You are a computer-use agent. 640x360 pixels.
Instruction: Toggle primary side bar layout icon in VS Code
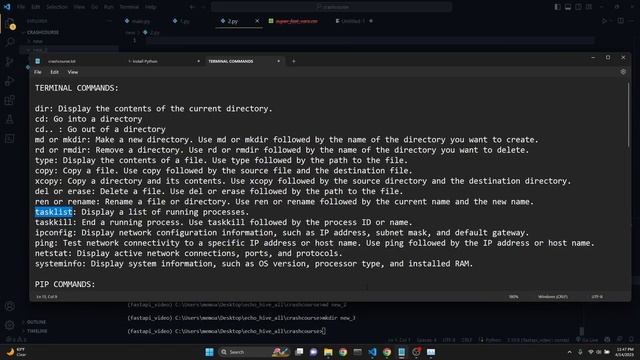click(558, 7)
